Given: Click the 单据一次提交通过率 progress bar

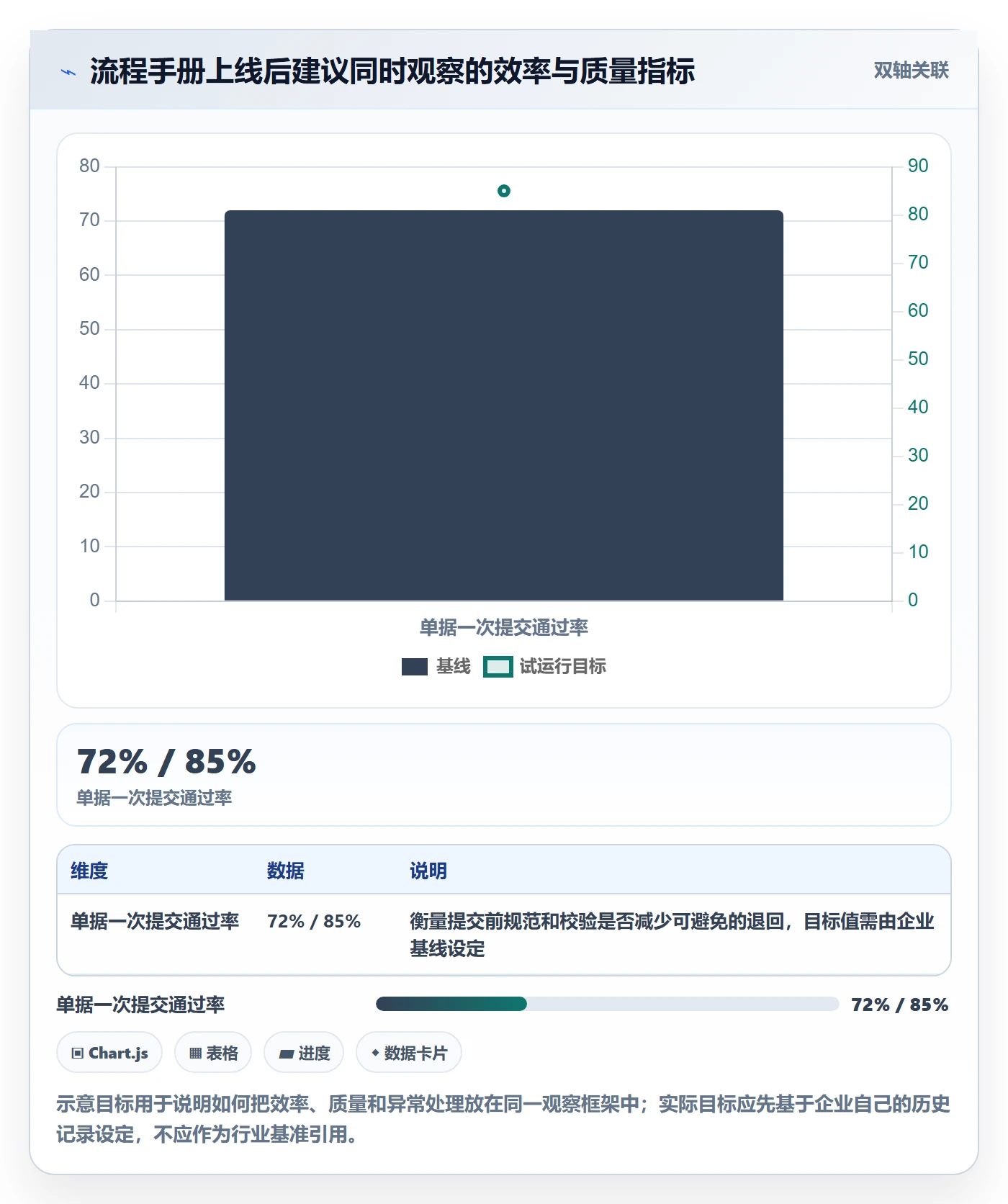Looking at the screenshot, I should point(607,1004).
